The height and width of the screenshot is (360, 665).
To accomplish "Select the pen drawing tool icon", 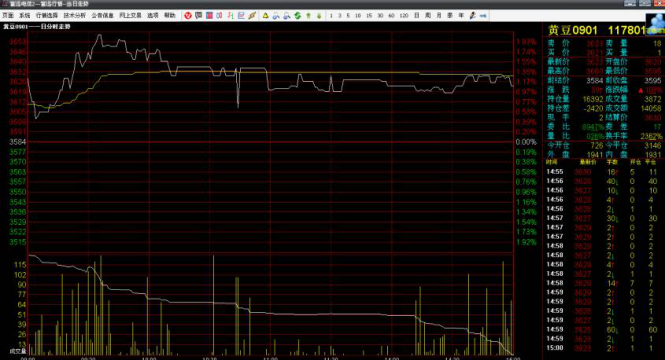I will (x=472, y=16).
